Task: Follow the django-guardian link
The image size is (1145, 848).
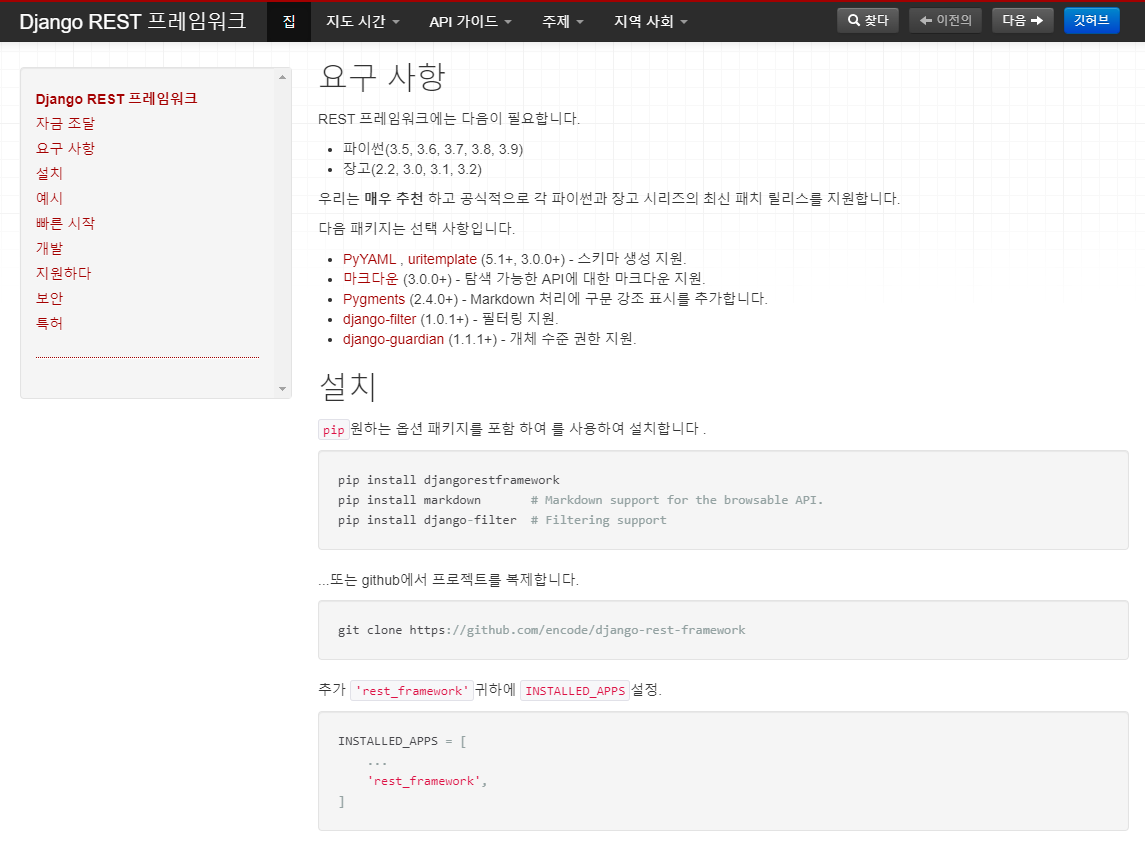Action: pos(394,339)
